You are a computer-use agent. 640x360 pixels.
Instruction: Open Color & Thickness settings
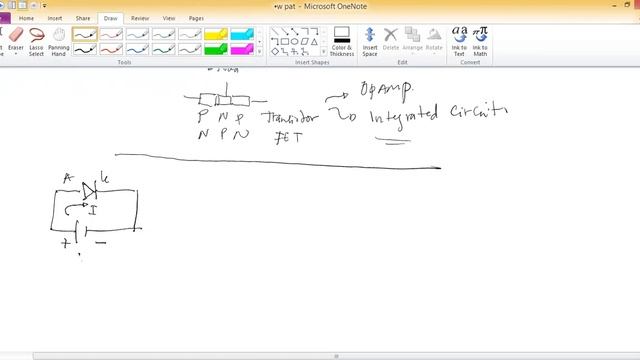(342, 42)
